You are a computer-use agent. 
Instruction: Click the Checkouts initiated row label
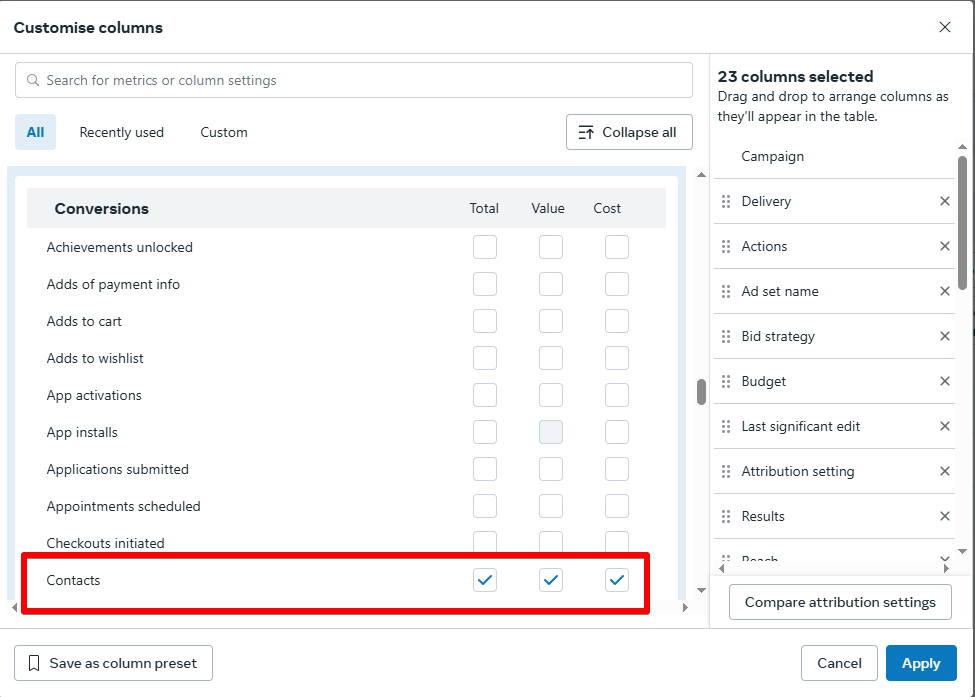[106, 543]
